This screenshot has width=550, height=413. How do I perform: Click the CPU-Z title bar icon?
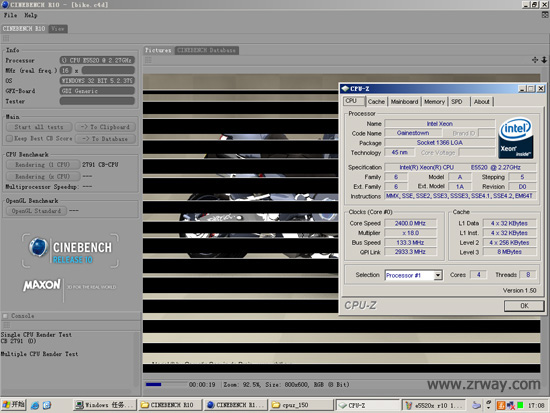345,88
